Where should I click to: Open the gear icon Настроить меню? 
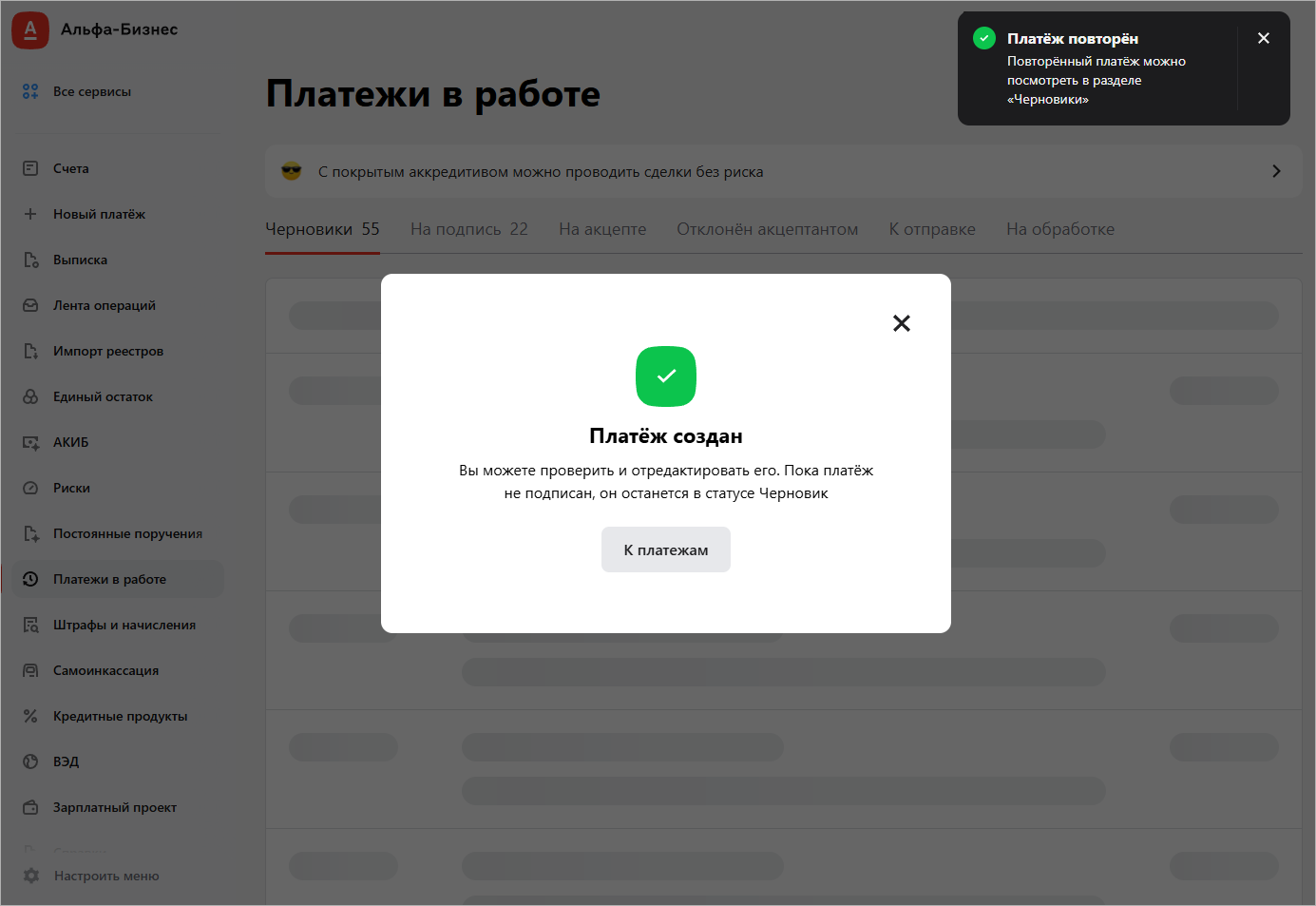point(31,876)
